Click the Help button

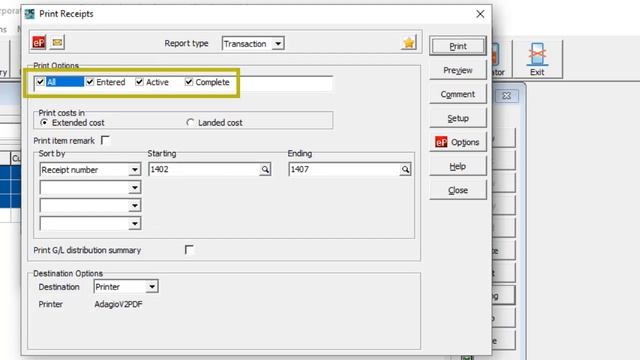[458, 166]
